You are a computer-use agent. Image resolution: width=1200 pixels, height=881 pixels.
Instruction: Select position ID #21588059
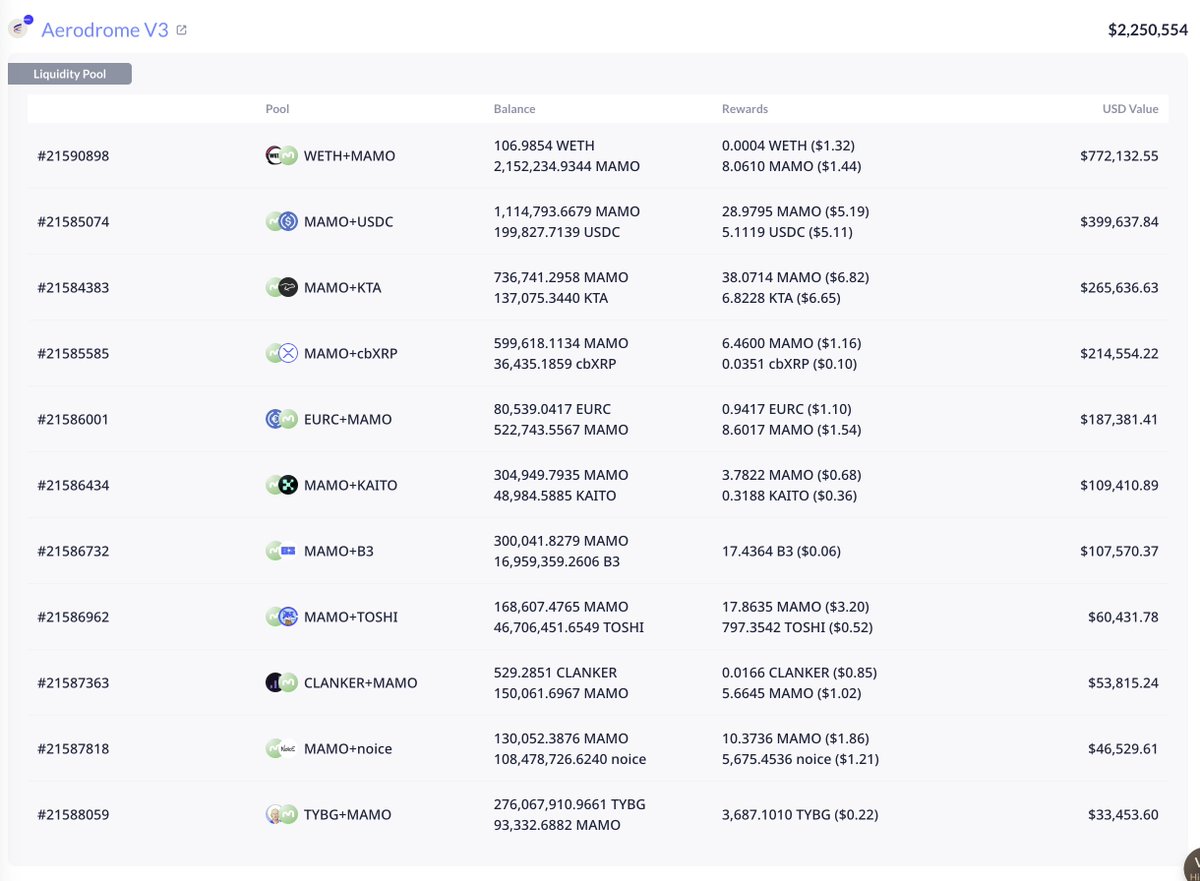pos(73,814)
